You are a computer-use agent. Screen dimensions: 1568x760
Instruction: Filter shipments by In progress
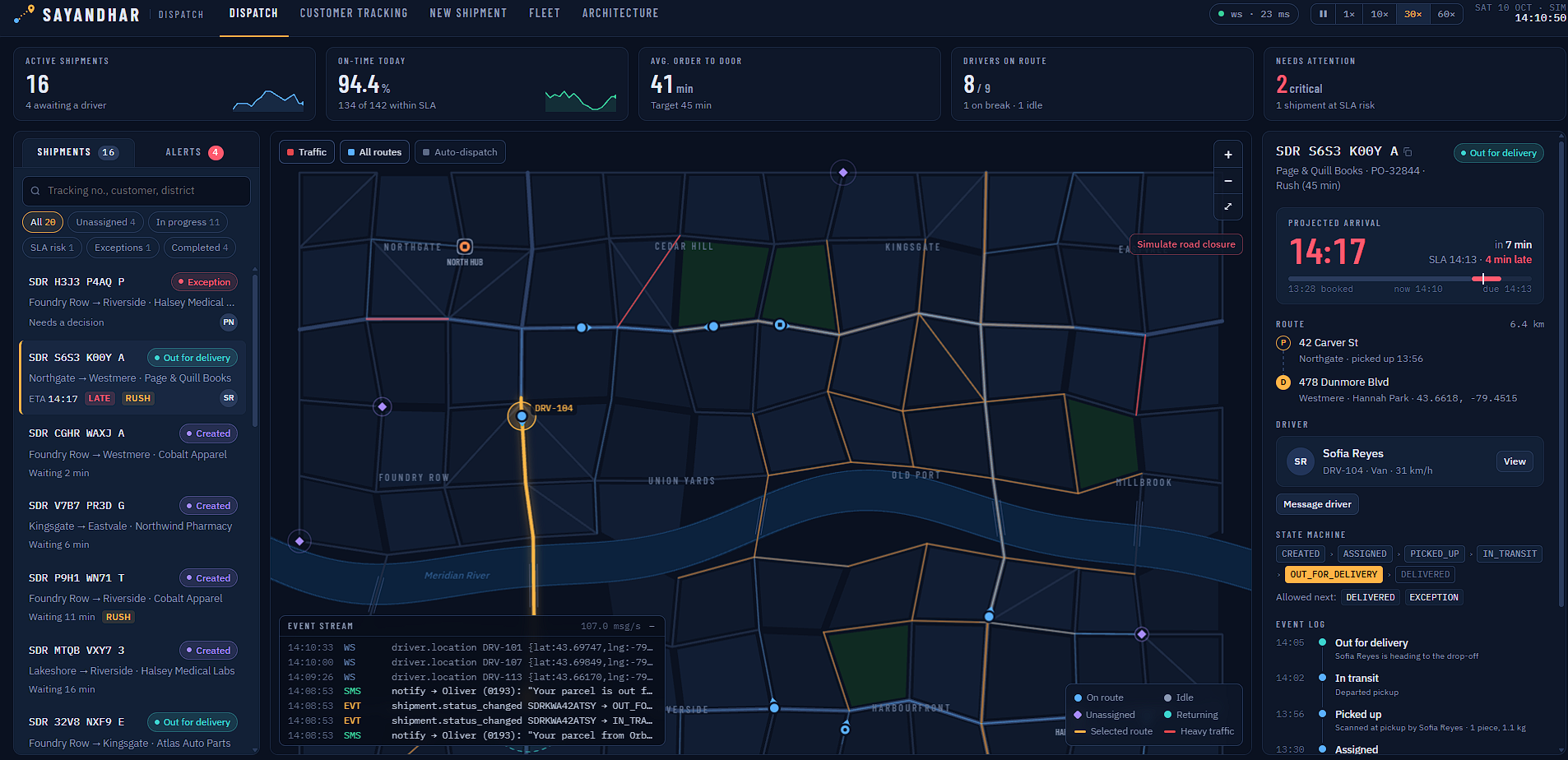(188, 222)
